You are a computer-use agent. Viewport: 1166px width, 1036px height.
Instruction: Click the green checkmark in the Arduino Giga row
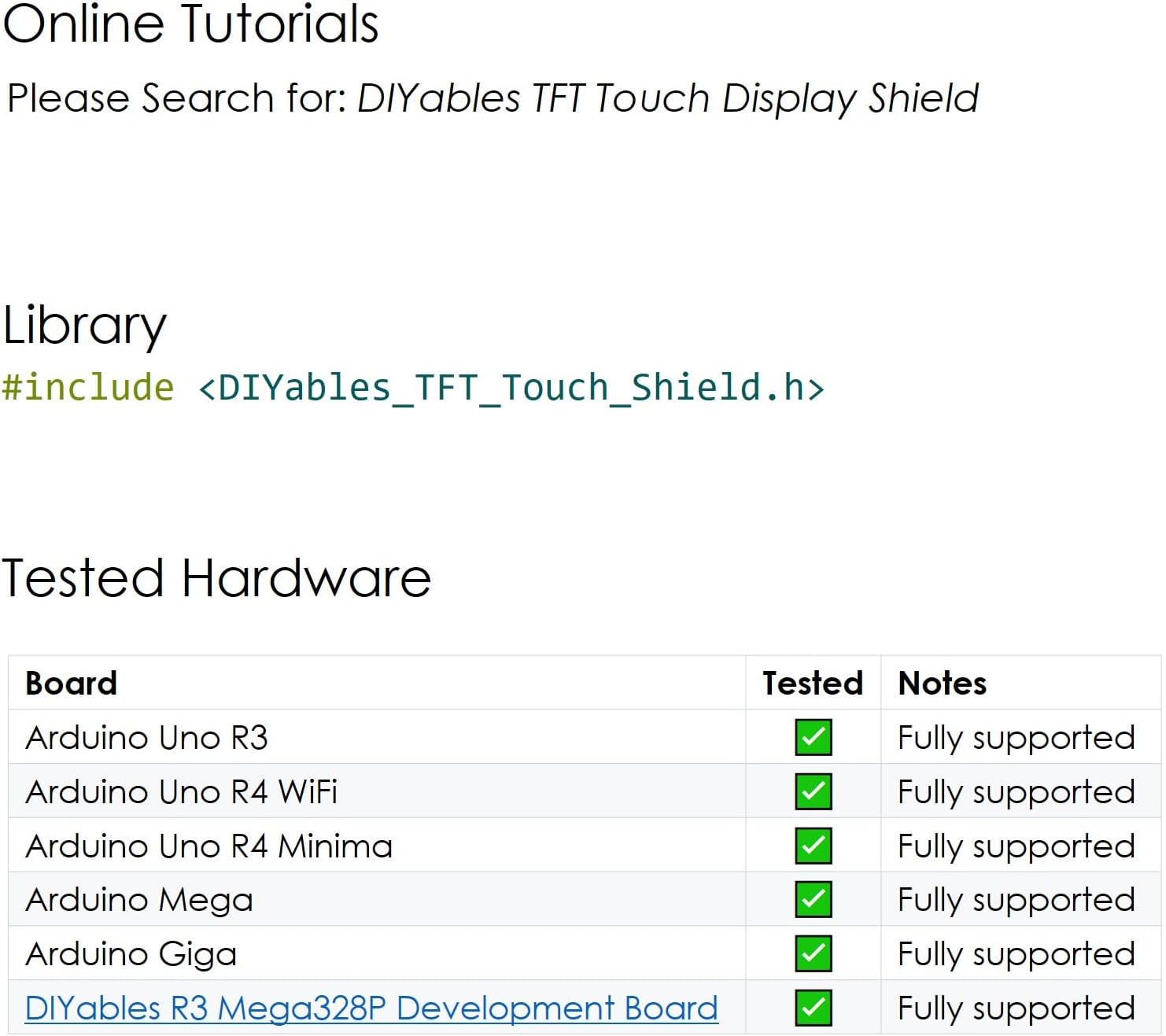813,953
